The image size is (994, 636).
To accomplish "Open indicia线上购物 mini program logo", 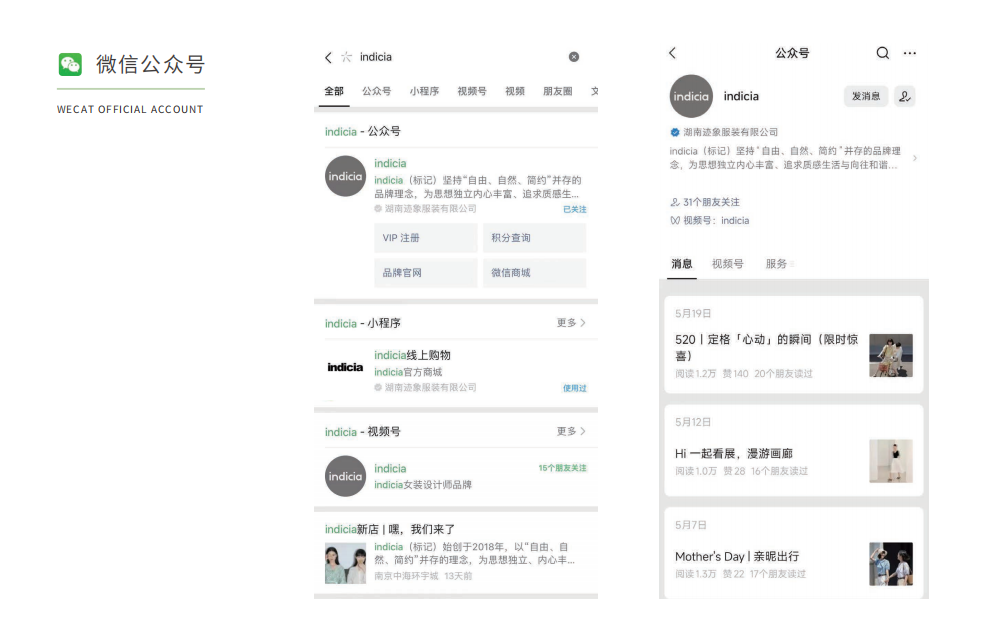I will [x=345, y=367].
